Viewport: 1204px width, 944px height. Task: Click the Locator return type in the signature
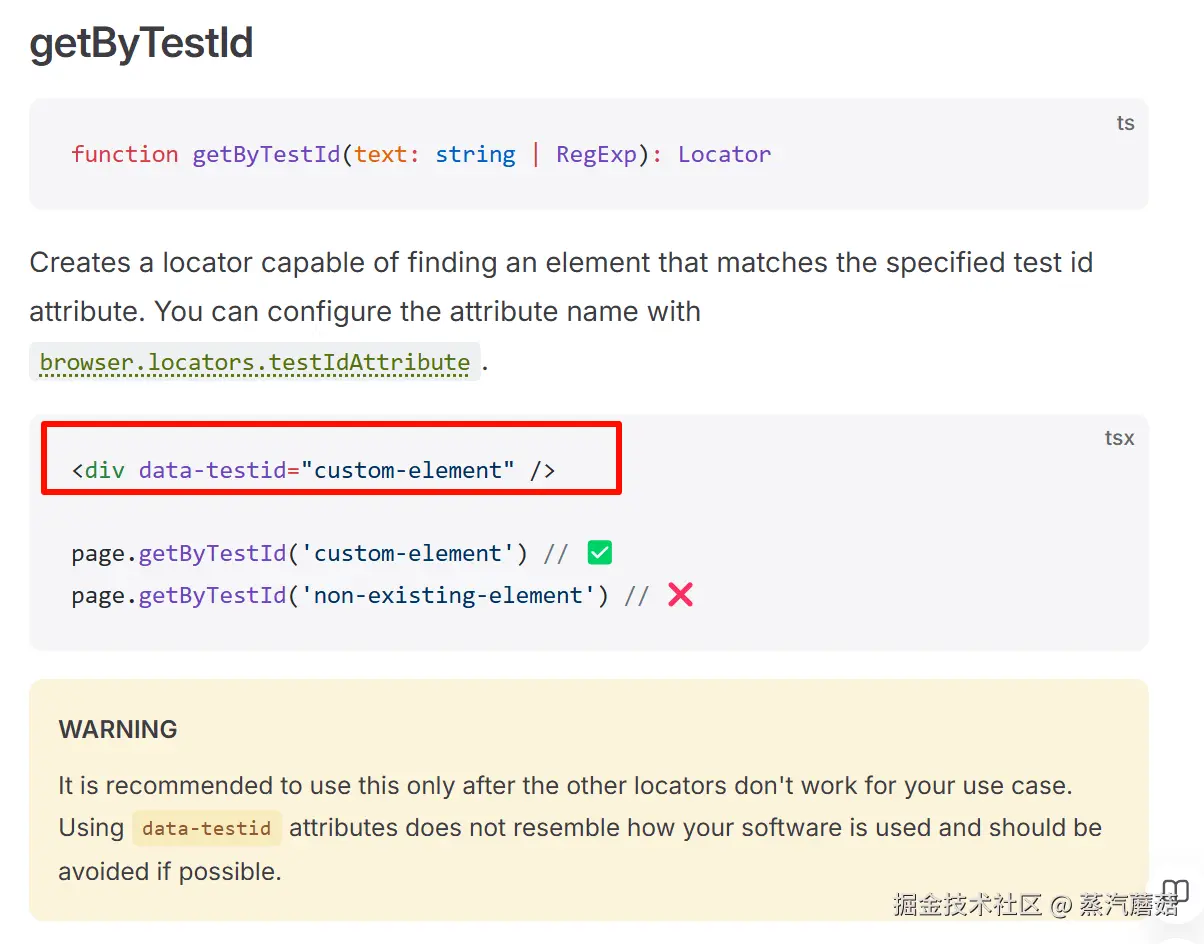pyautogui.click(x=724, y=154)
